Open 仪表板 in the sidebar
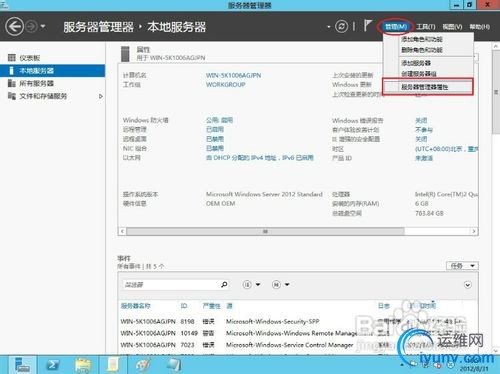The height and width of the screenshot is (374, 500). coord(29,58)
